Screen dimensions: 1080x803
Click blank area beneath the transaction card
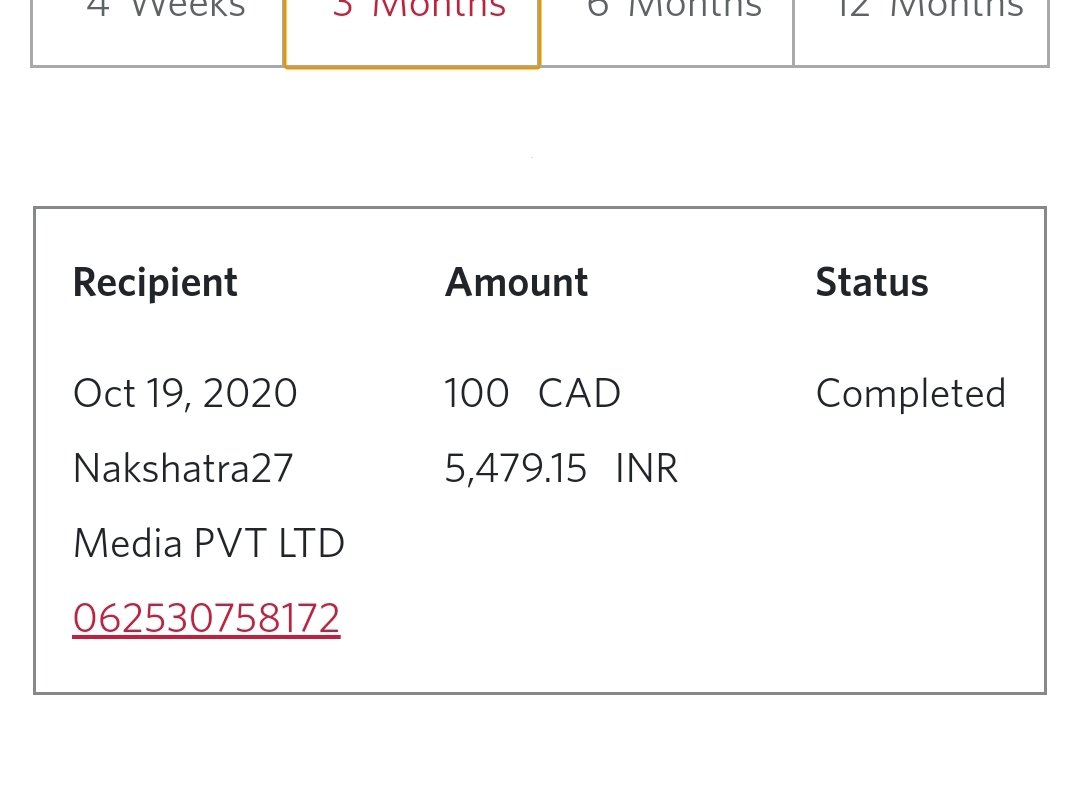(540, 749)
